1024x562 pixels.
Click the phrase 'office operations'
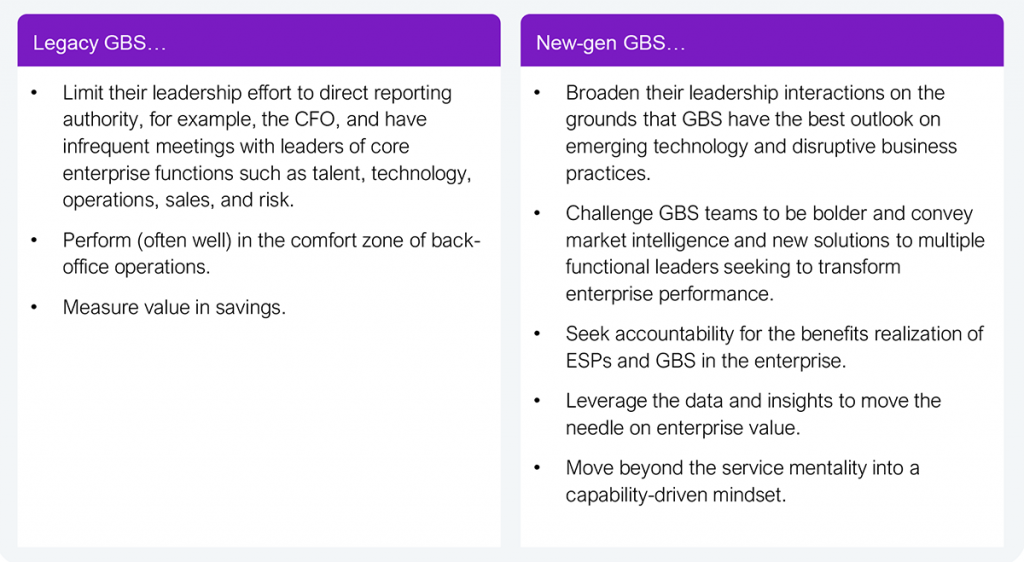click(136, 267)
